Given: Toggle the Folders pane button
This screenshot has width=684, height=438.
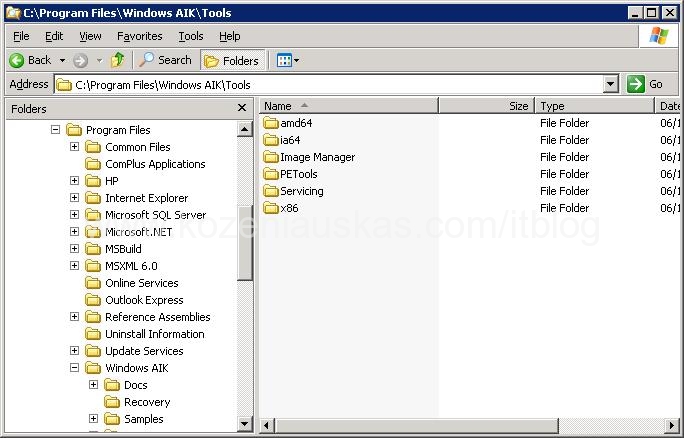Looking at the screenshot, I should [232, 60].
